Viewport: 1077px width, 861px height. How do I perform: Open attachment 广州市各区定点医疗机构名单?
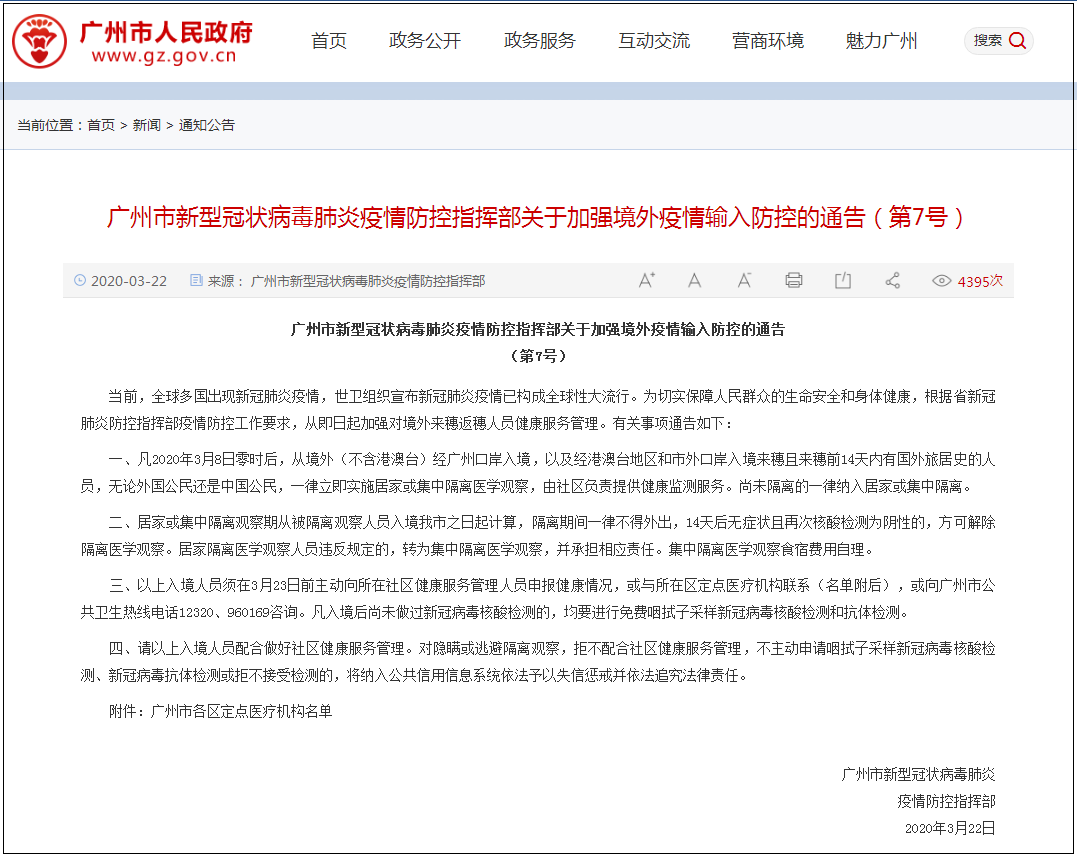pyautogui.click(x=241, y=711)
